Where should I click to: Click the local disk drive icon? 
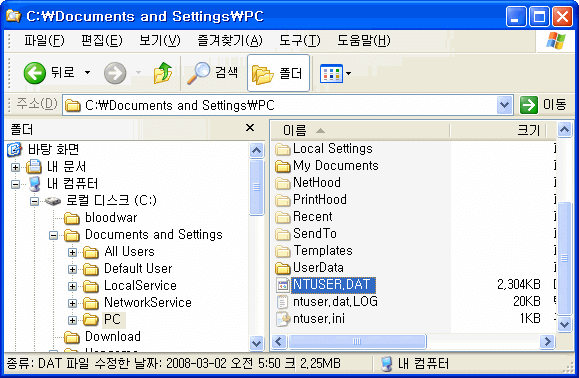point(53,201)
